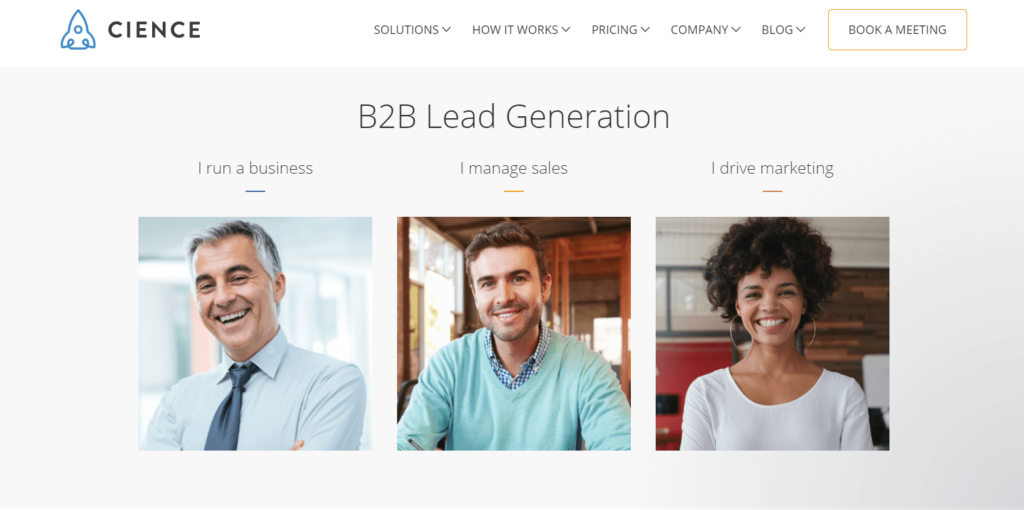Select the I run a business heading
This screenshot has width=1024, height=510.
coord(255,168)
